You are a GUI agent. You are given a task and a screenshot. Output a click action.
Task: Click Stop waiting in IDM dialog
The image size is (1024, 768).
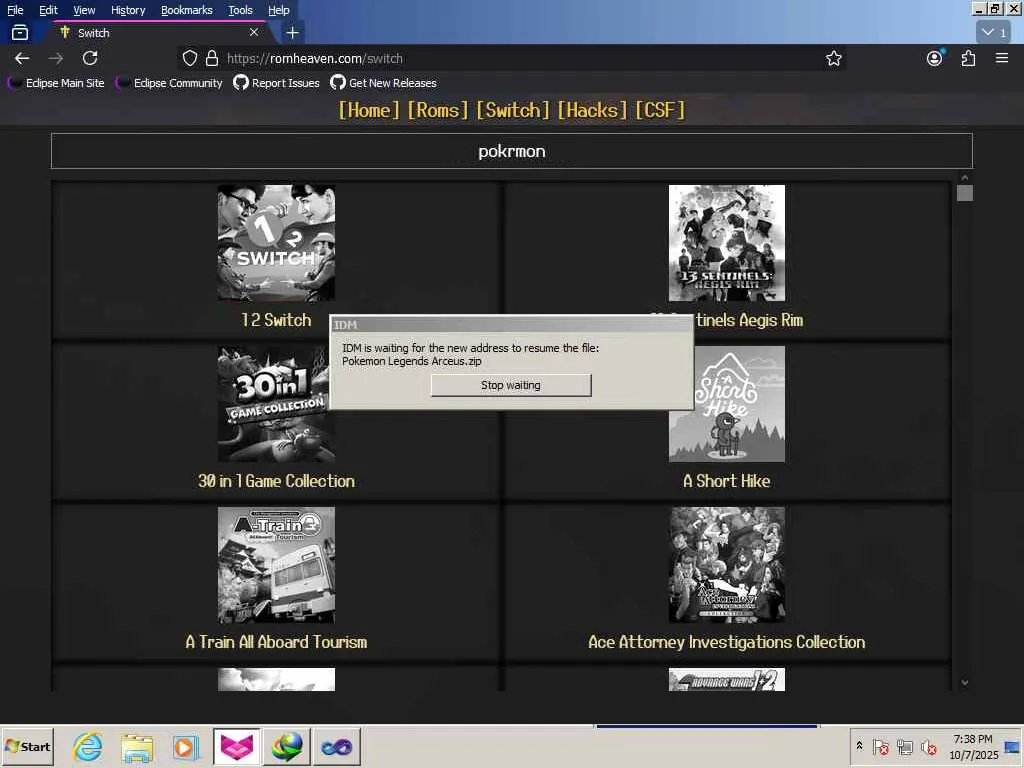[511, 385]
